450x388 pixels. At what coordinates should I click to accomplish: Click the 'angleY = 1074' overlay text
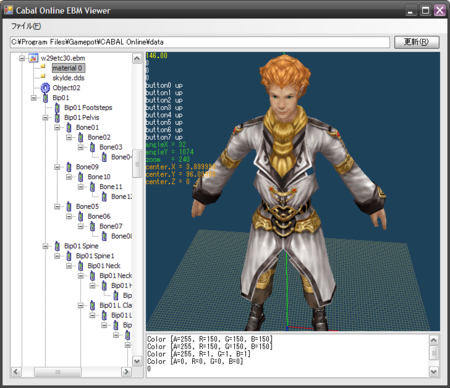[x=170, y=152]
